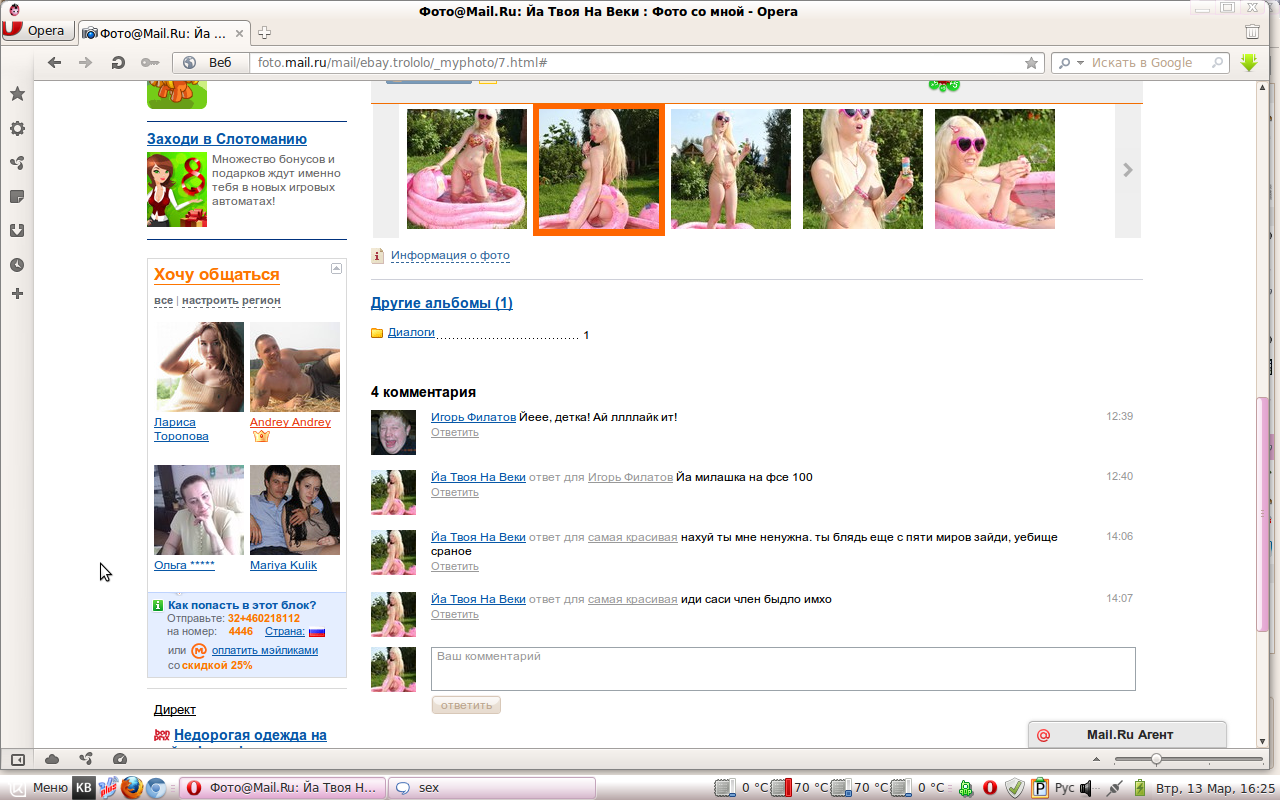Open Ольга ***** profile link
Screen dimensions: 1280x800
click(x=184, y=565)
